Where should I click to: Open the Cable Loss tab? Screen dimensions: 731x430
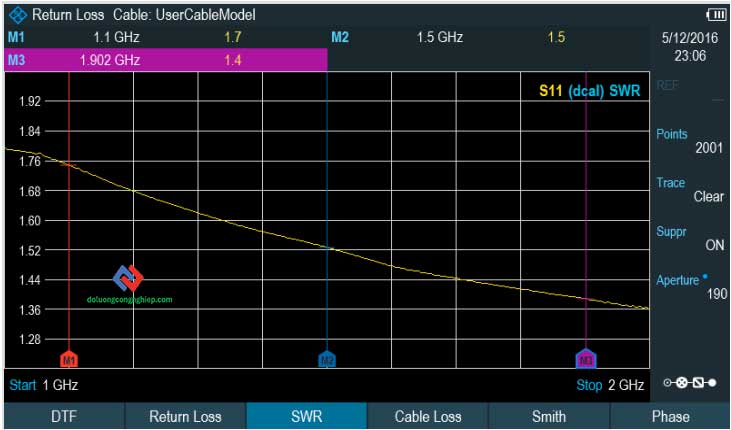pyautogui.click(x=428, y=416)
